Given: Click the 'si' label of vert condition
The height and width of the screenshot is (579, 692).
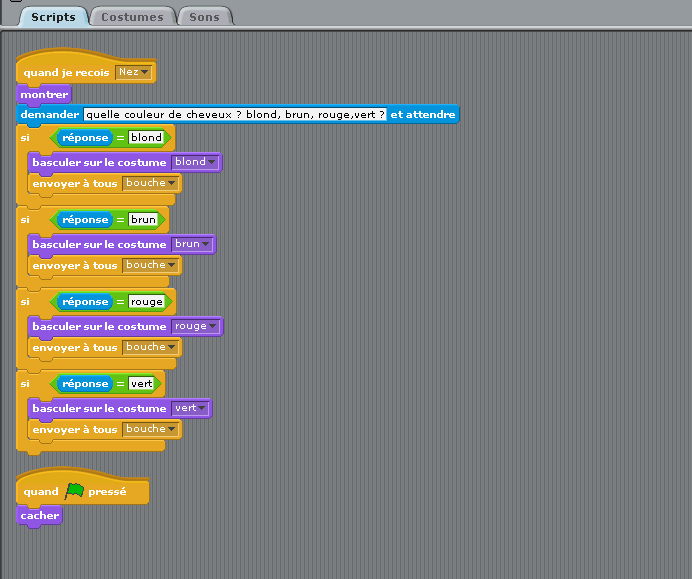Looking at the screenshot, I should (25, 384).
